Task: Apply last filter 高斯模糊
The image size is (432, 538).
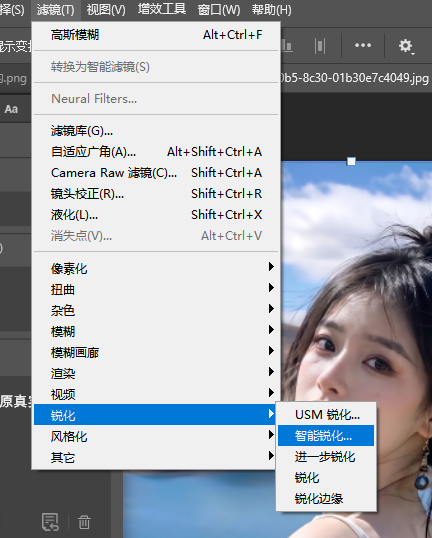Action: [156, 35]
